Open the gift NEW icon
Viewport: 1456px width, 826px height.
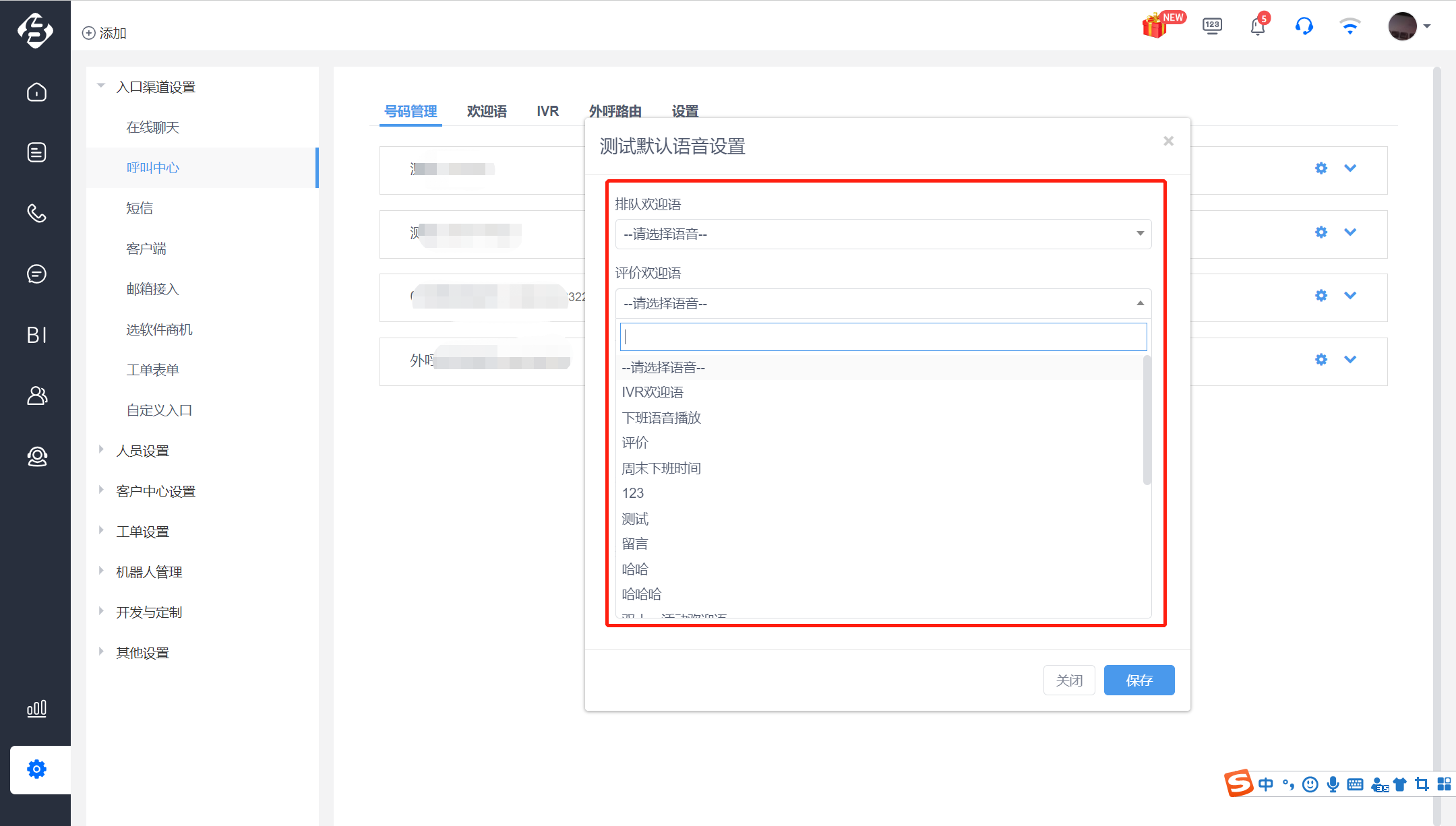coord(1163,25)
